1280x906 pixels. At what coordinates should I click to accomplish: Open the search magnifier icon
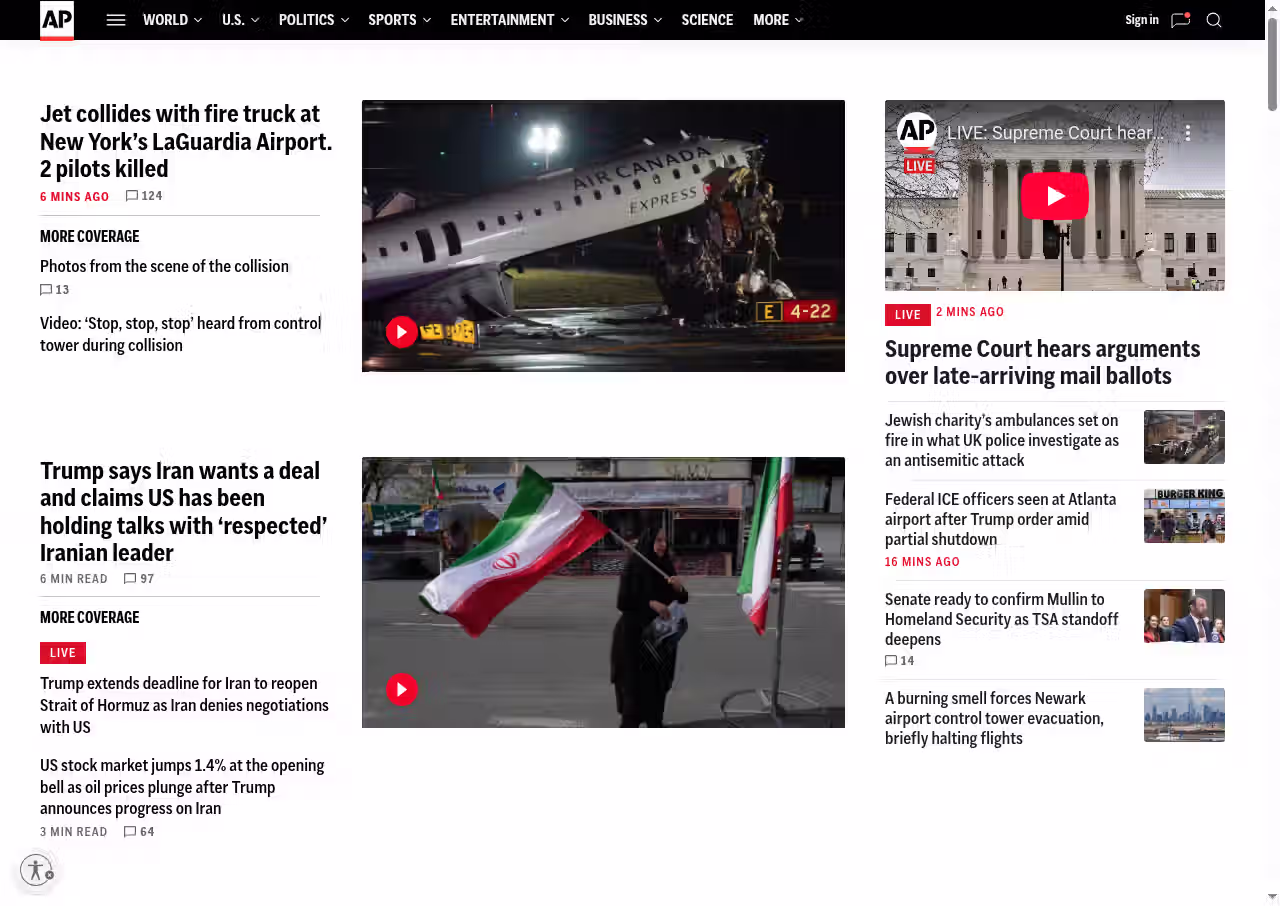(x=1214, y=20)
